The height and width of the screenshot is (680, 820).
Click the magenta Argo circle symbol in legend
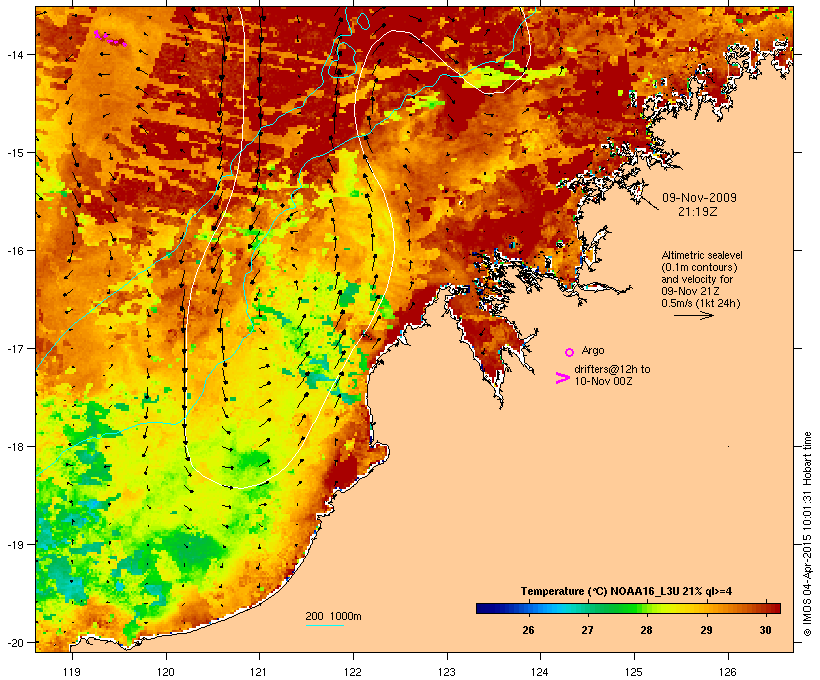click(569, 352)
